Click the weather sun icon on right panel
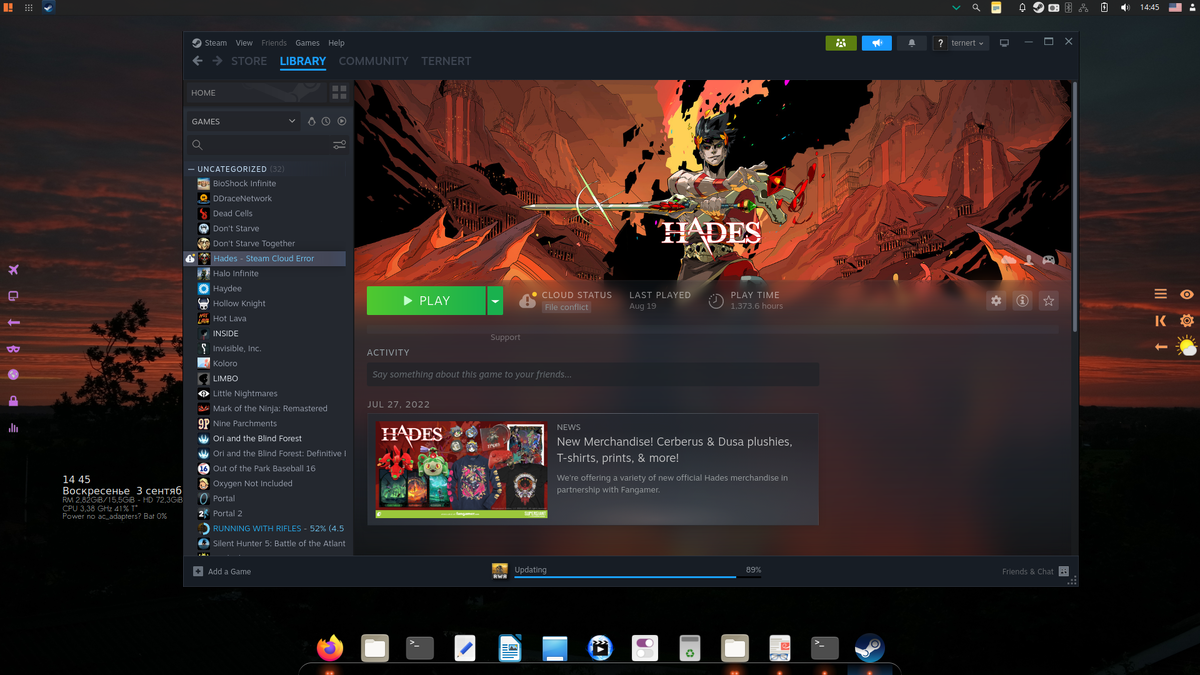1200x675 pixels. [1187, 347]
